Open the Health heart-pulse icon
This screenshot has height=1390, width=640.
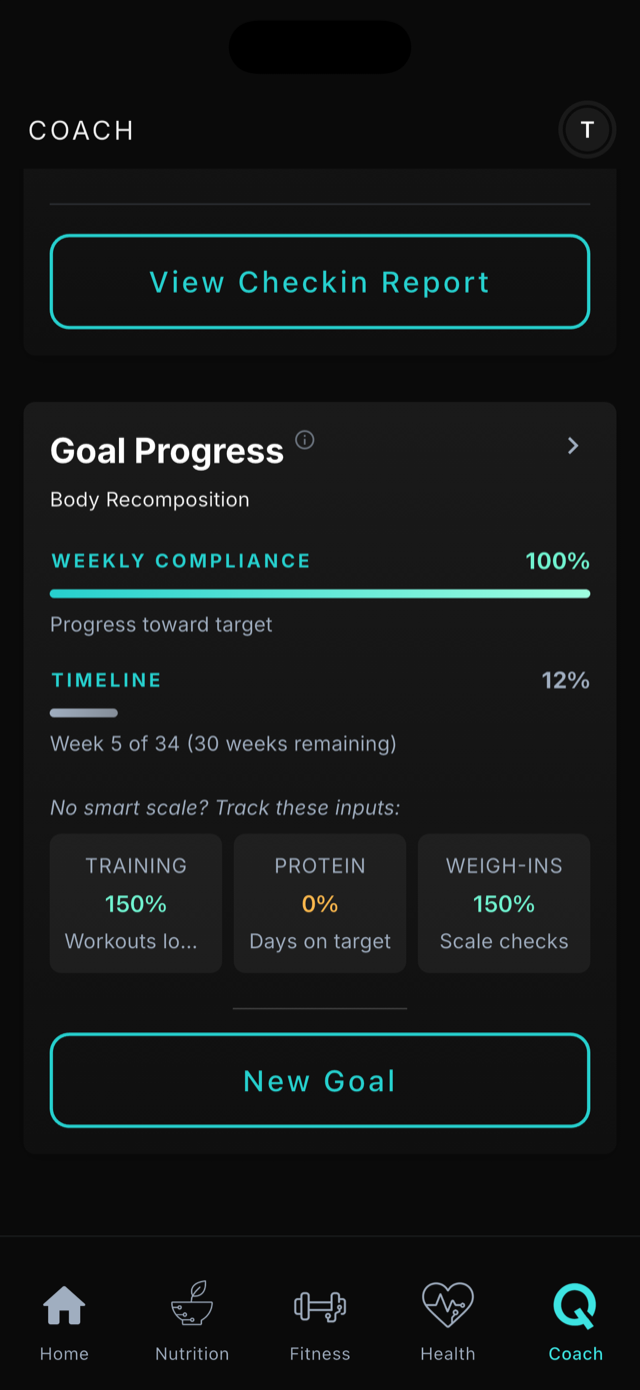448,1303
